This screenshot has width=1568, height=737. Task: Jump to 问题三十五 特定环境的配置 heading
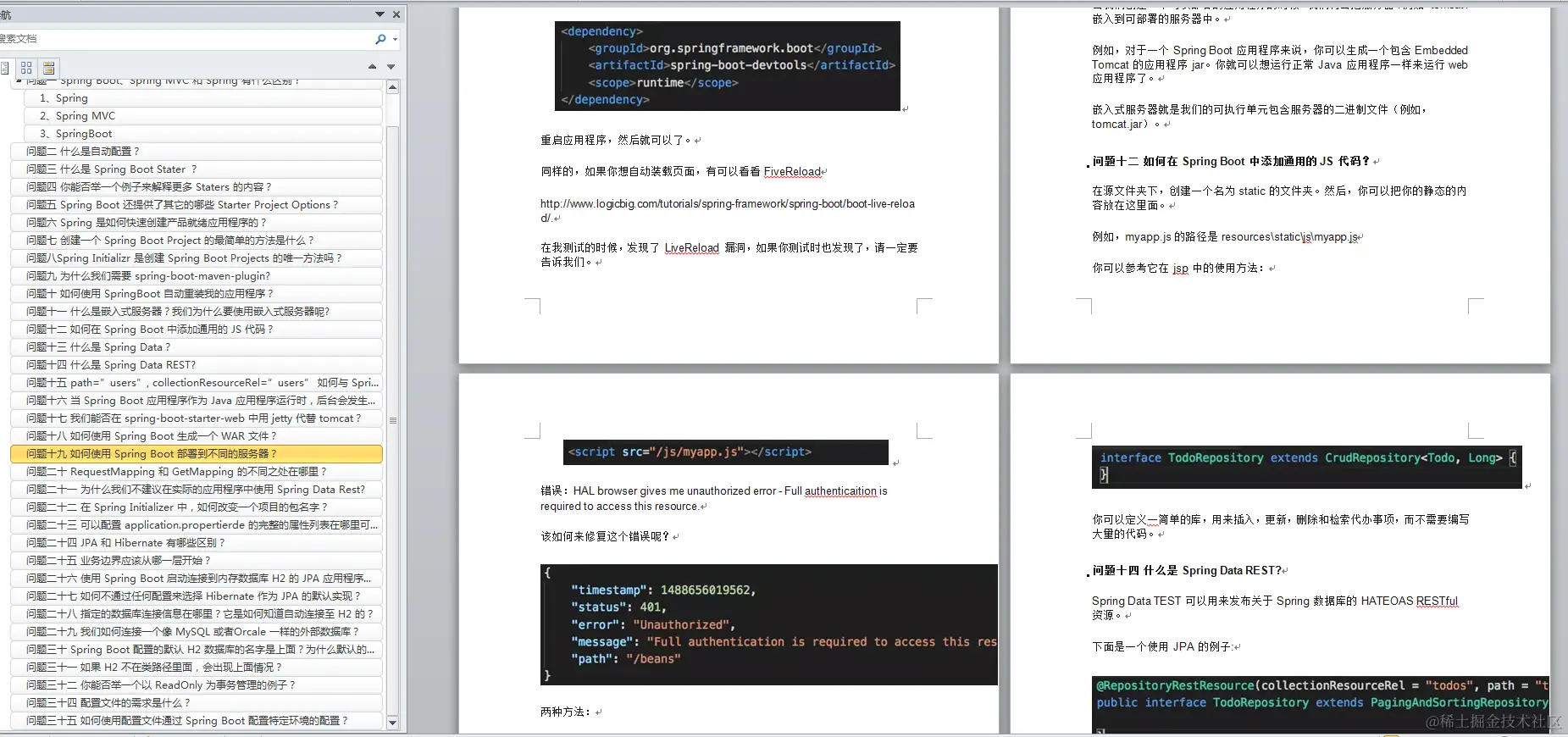(x=197, y=721)
